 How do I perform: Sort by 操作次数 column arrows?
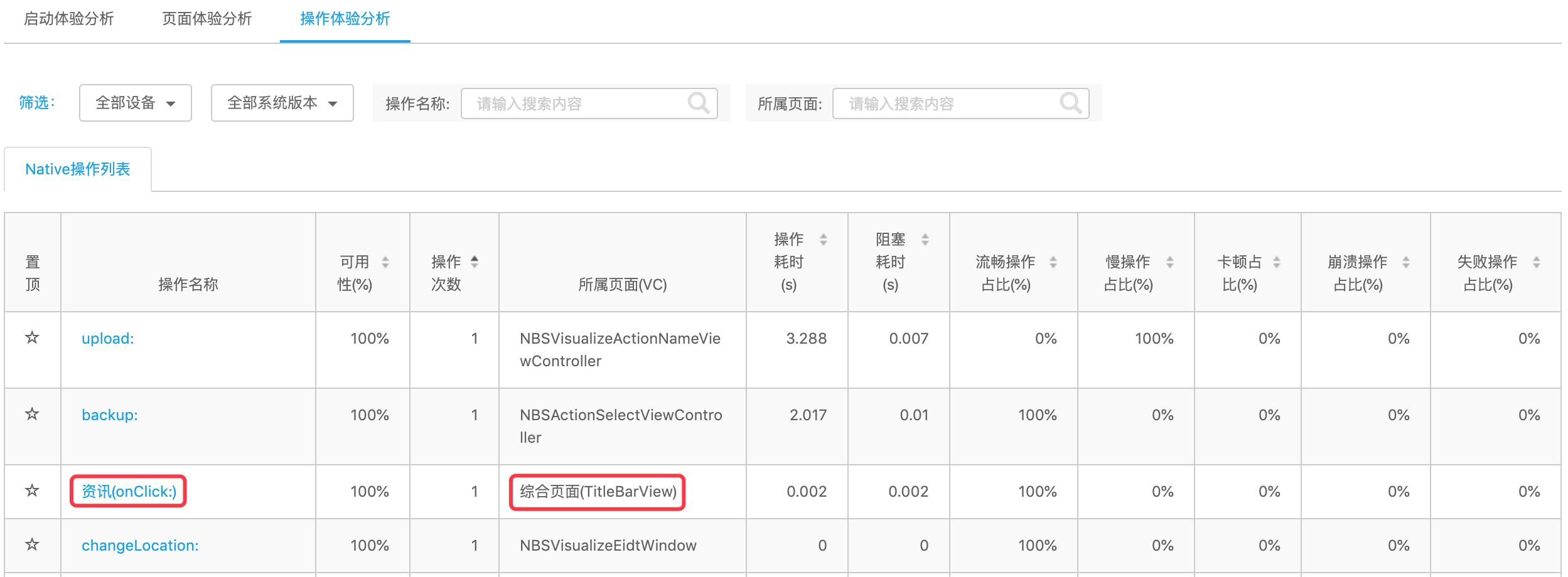pos(475,262)
